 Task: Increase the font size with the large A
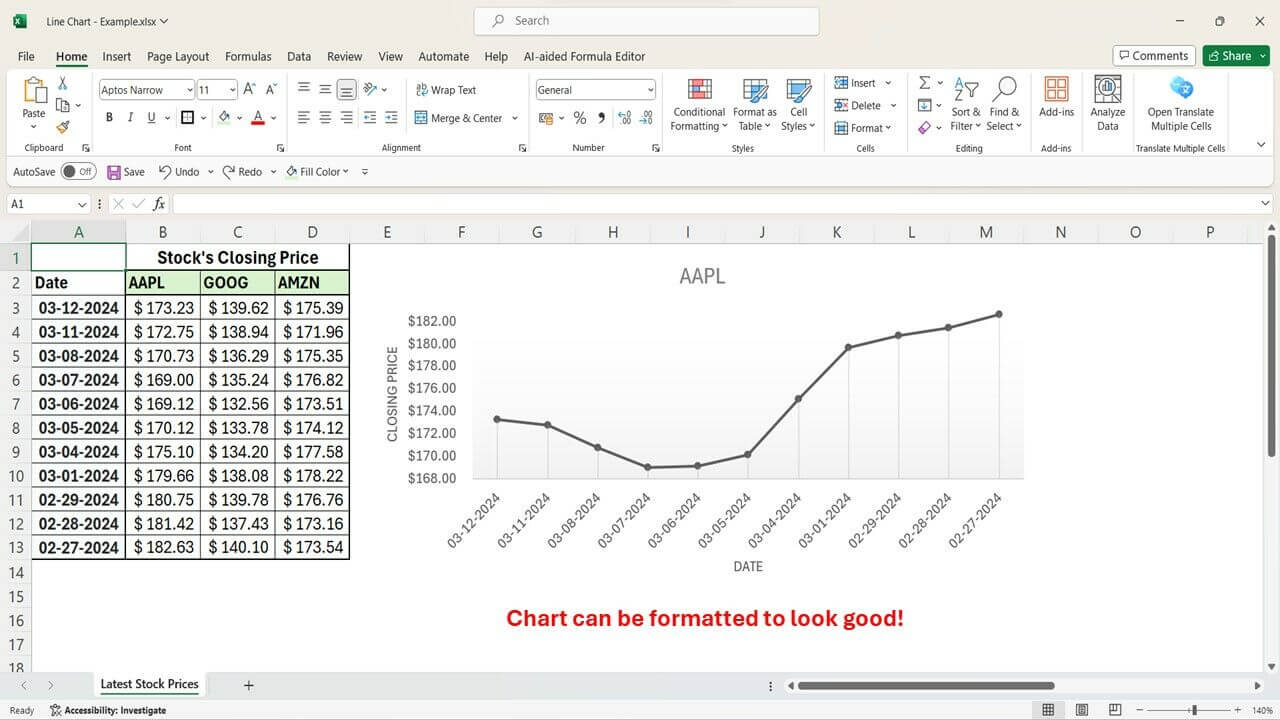tap(249, 89)
